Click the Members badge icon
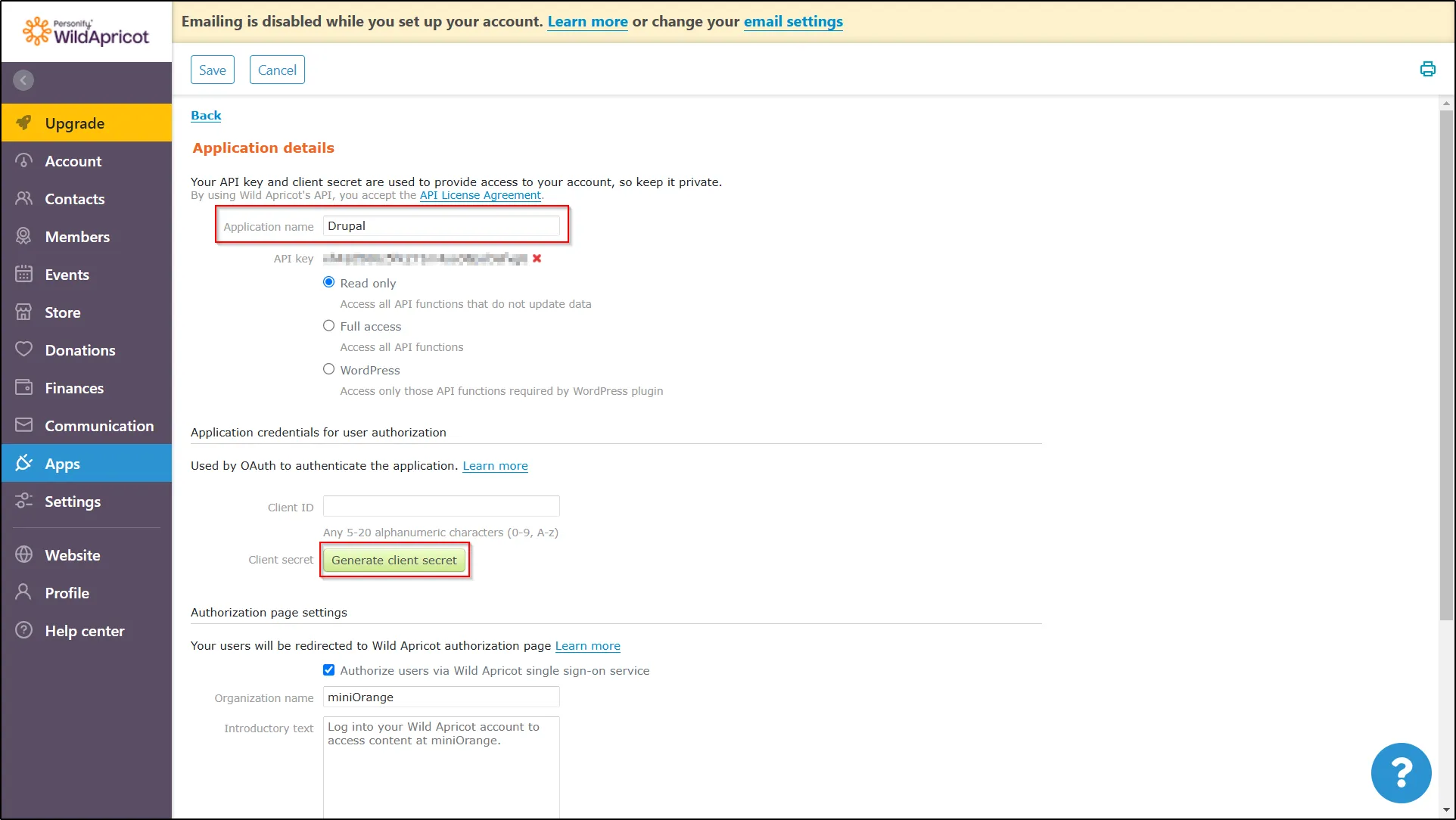The image size is (1456, 820). pyautogui.click(x=24, y=236)
